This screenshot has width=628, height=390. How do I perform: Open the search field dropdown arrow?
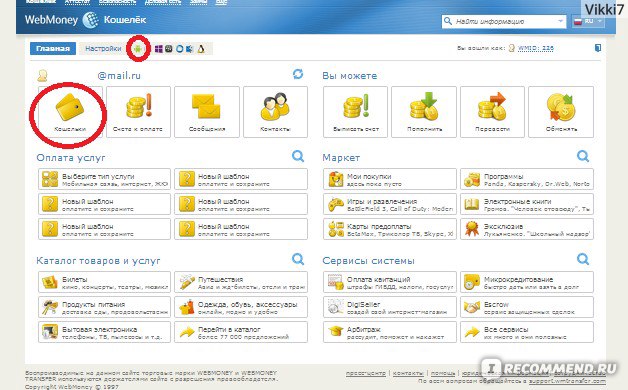coord(560,21)
